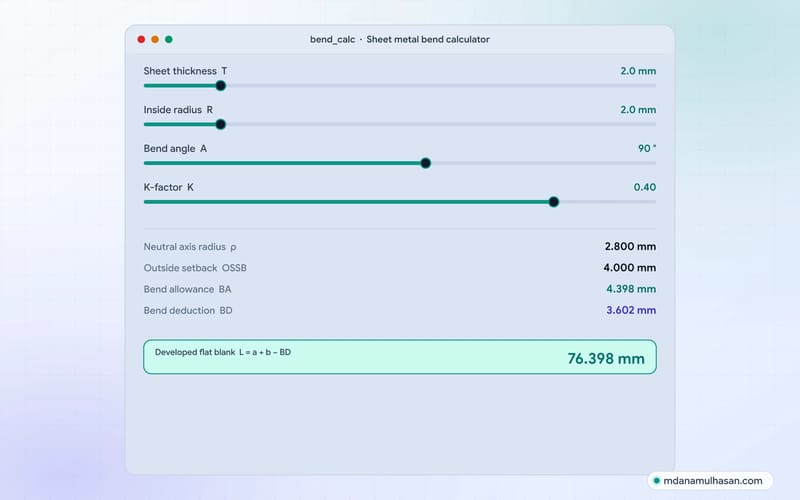Click the 'K-factor K' label
Viewport: 800px width, 500px height.
[168, 187]
